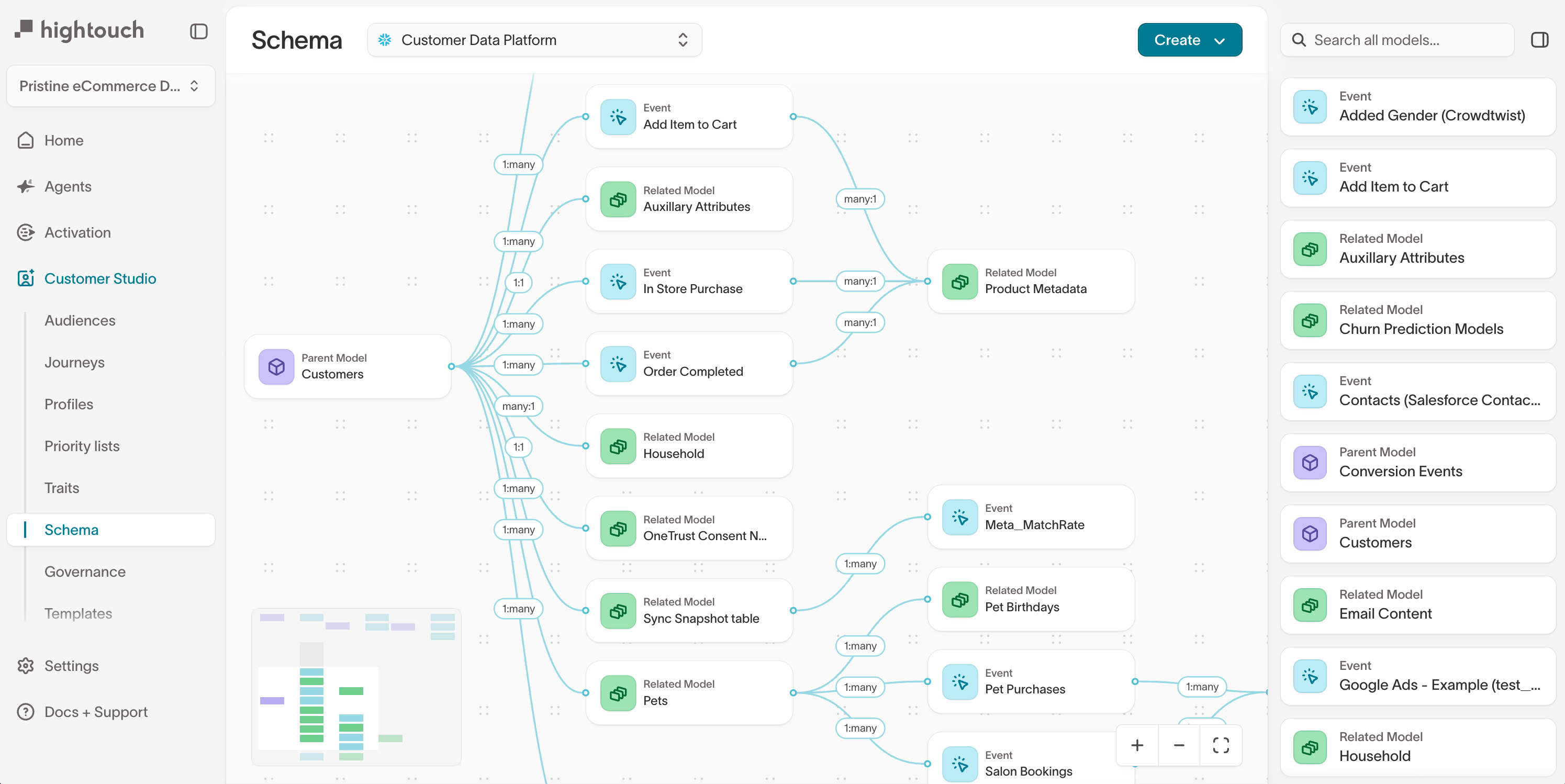Select the Order Completed event node
Viewport: 1565px width, 784px height.
[x=689, y=363]
